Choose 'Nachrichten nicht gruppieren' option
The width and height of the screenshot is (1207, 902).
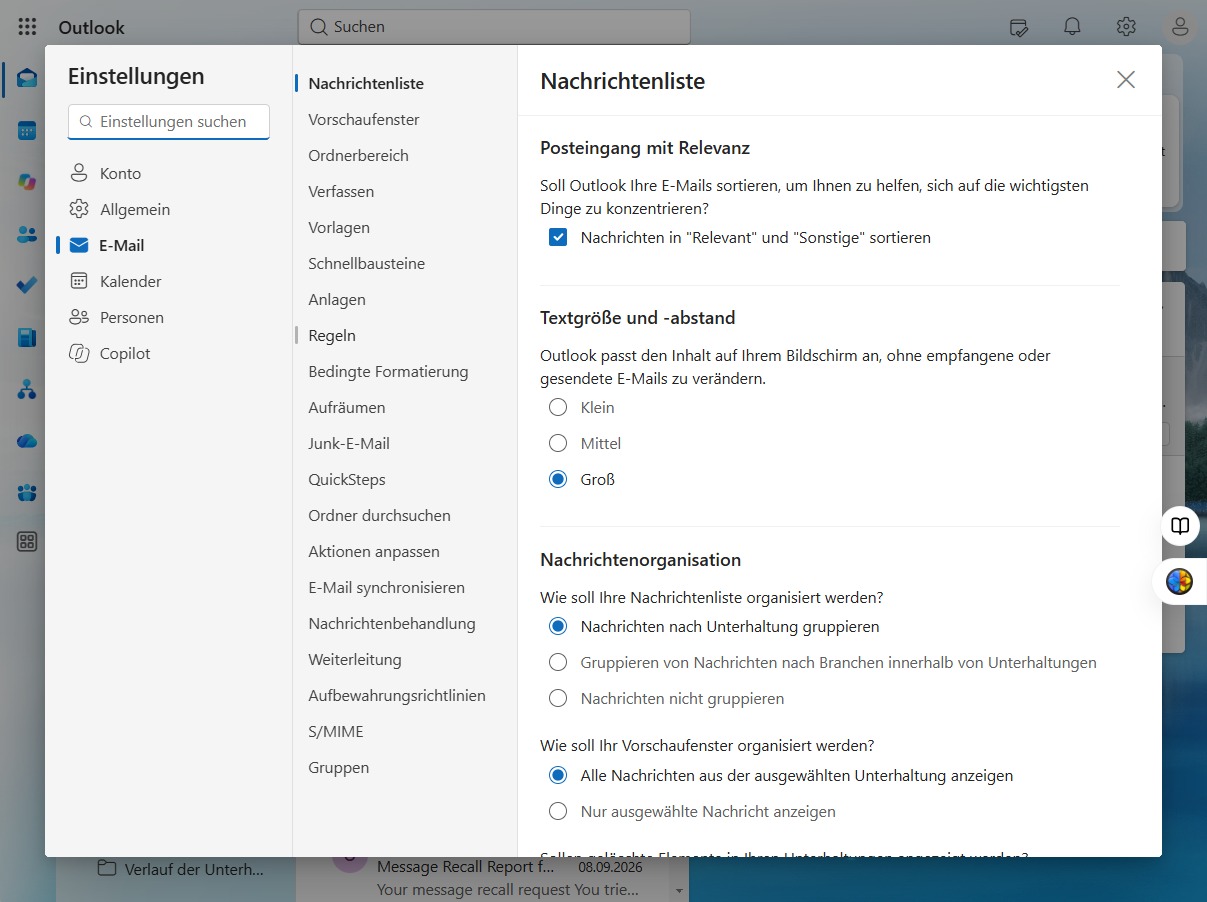click(x=558, y=699)
